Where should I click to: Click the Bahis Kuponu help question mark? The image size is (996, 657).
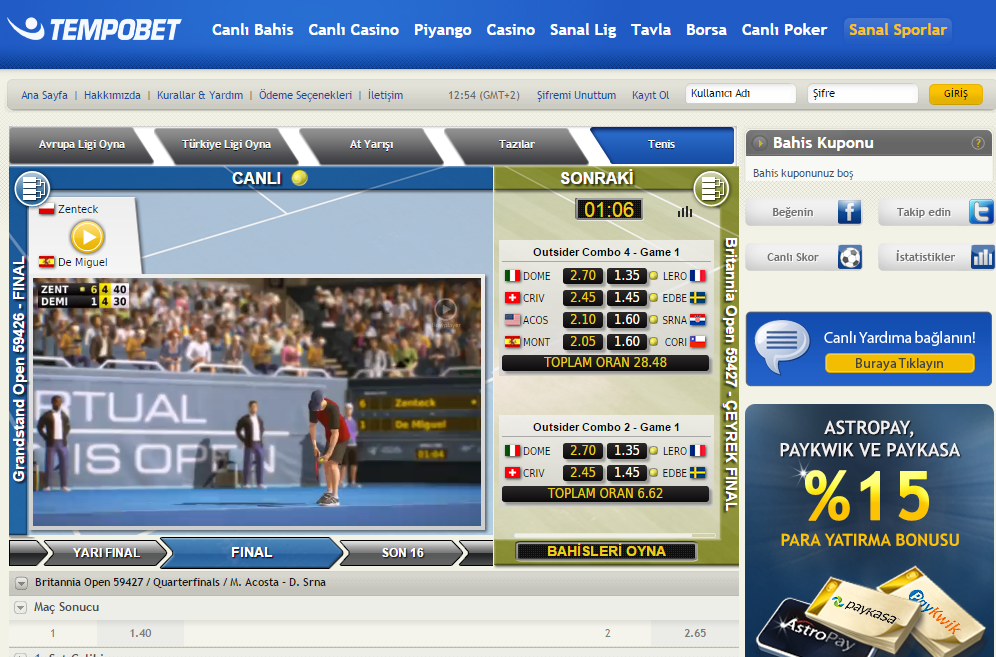pyautogui.click(x=978, y=143)
